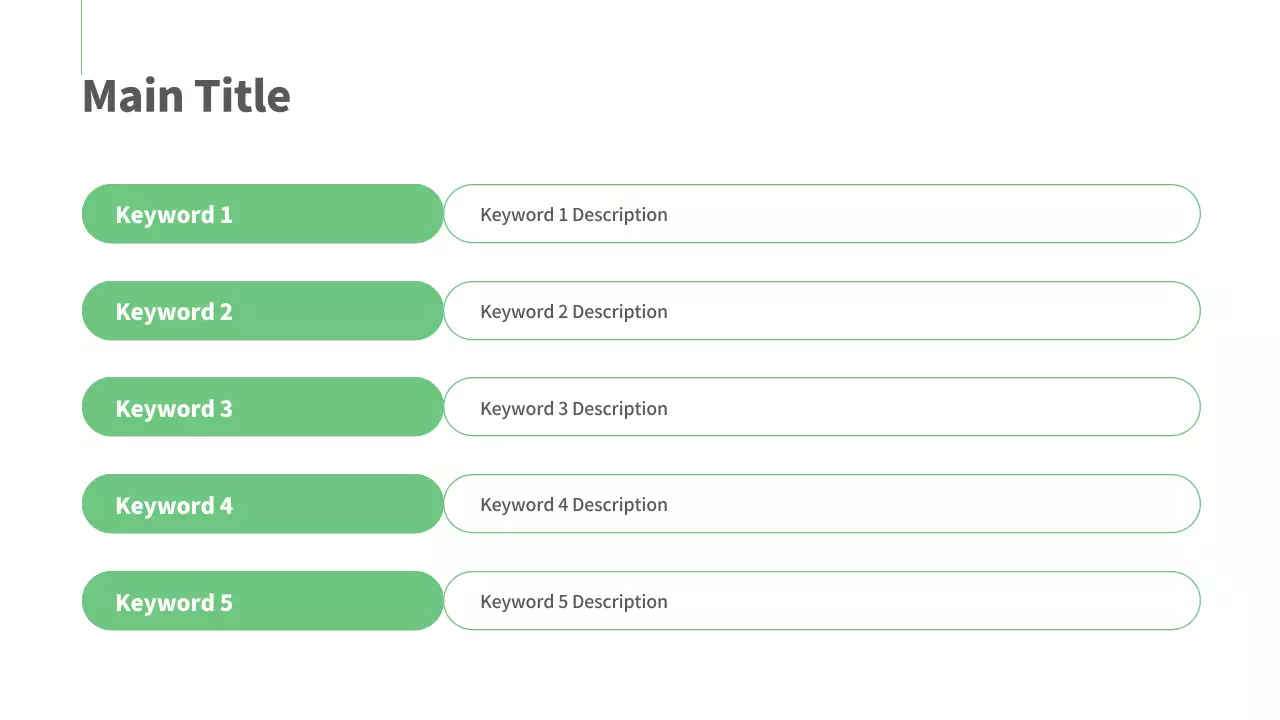Click the Keyword 5 Description text

pyautogui.click(x=573, y=602)
